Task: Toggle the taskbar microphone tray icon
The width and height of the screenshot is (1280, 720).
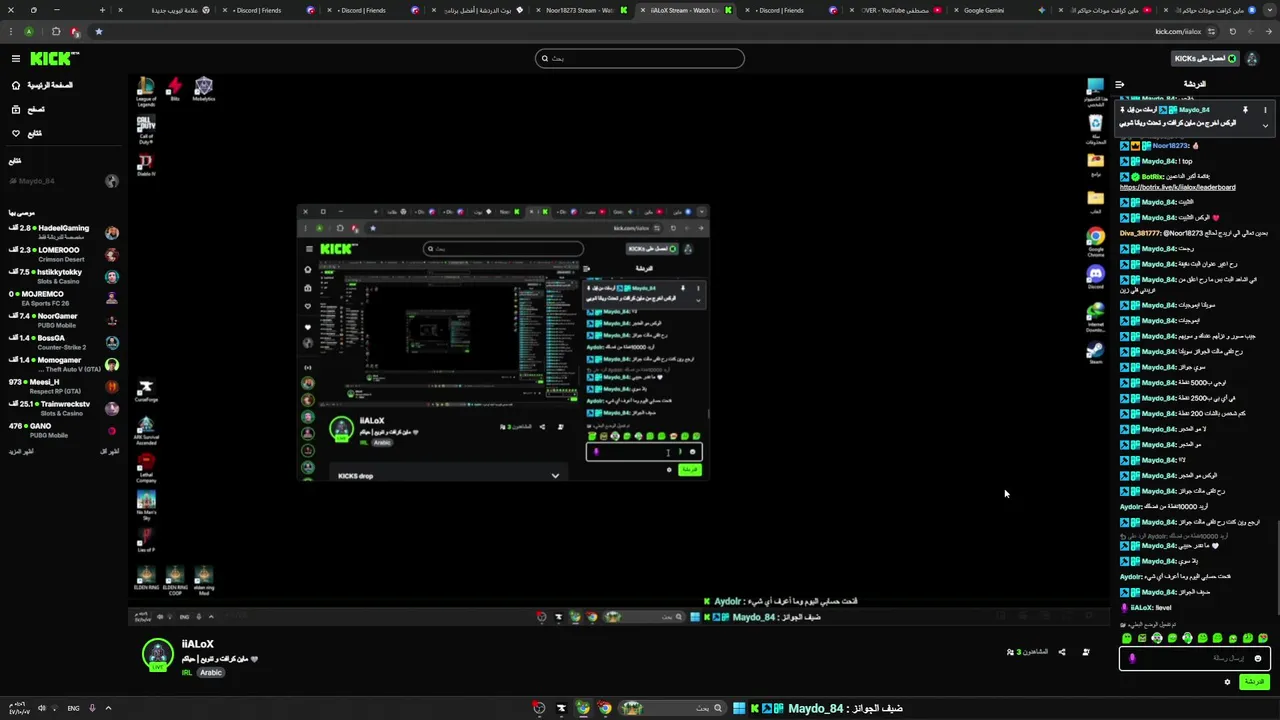Action: coord(92,708)
